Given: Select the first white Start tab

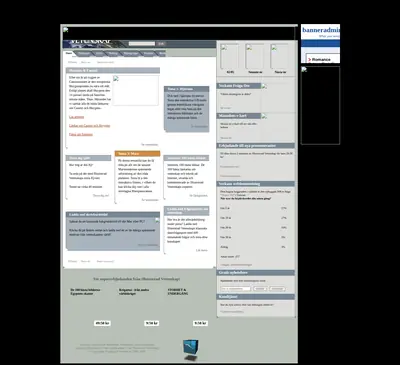Looking at the screenshot, I should 69,53.
